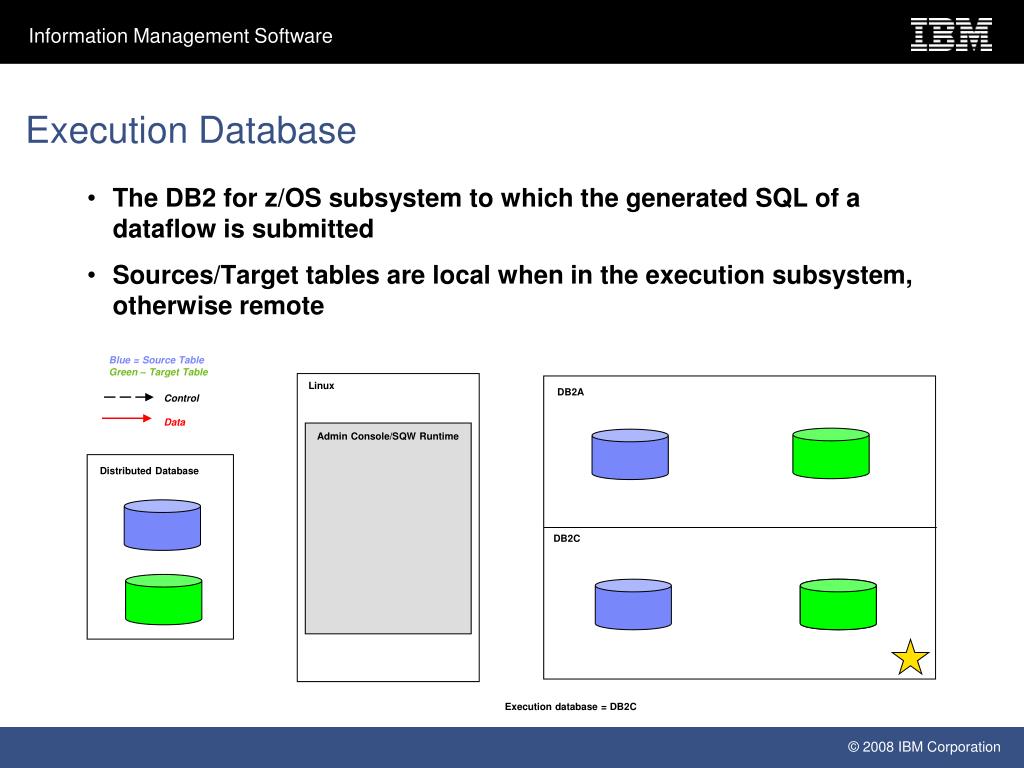The width and height of the screenshot is (1024, 768).
Task: Click the 'Blue = Source Table' legend text
Action: 157,360
